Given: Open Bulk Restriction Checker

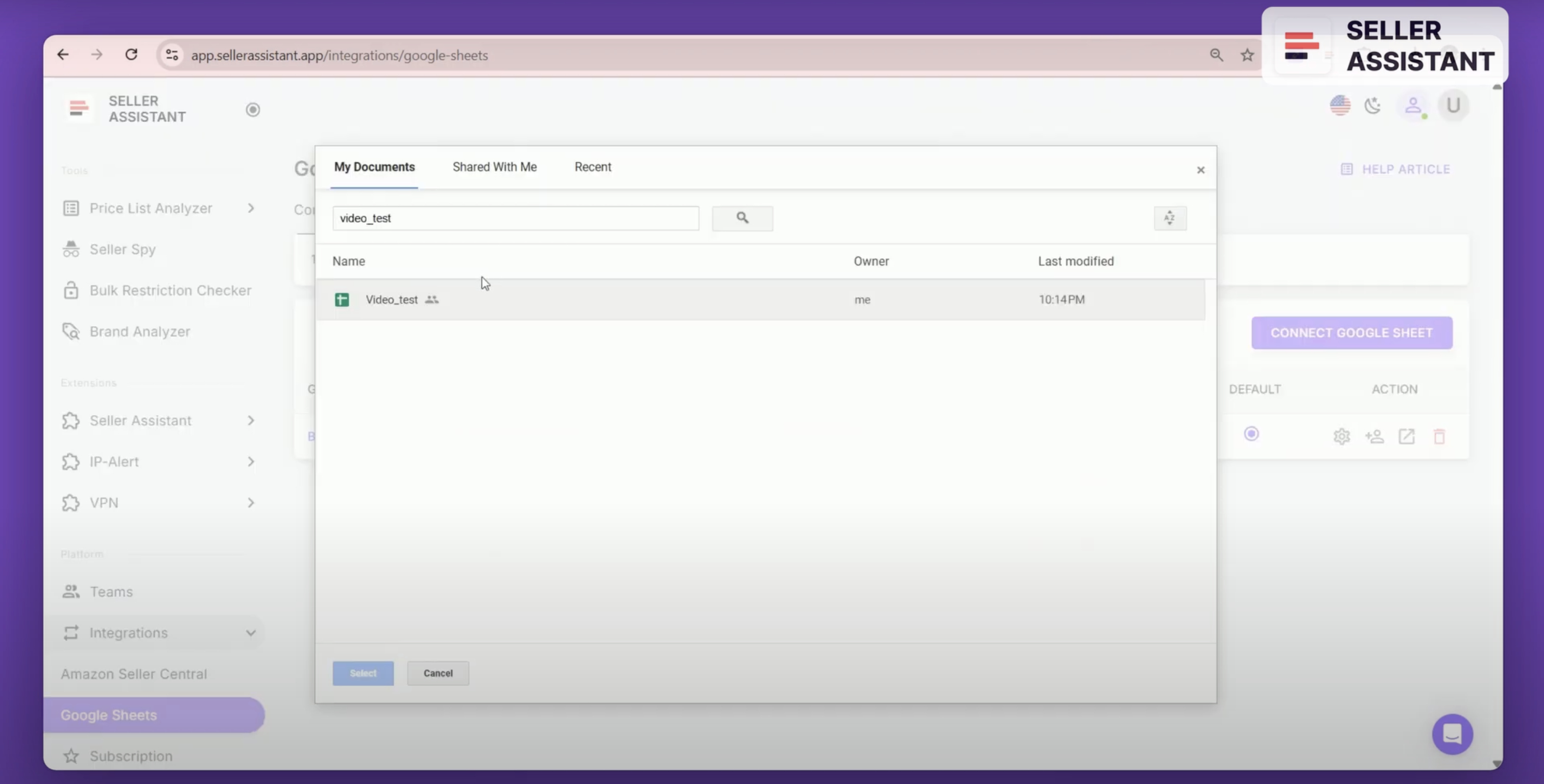Looking at the screenshot, I should 170,290.
